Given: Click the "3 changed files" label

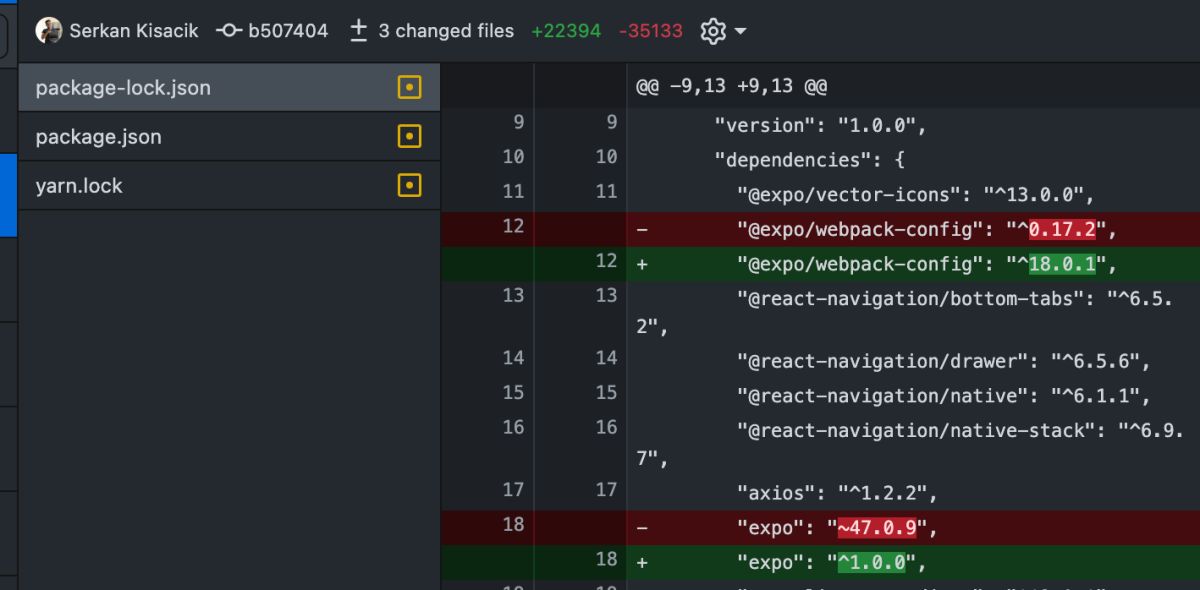Looking at the screenshot, I should click(446, 31).
